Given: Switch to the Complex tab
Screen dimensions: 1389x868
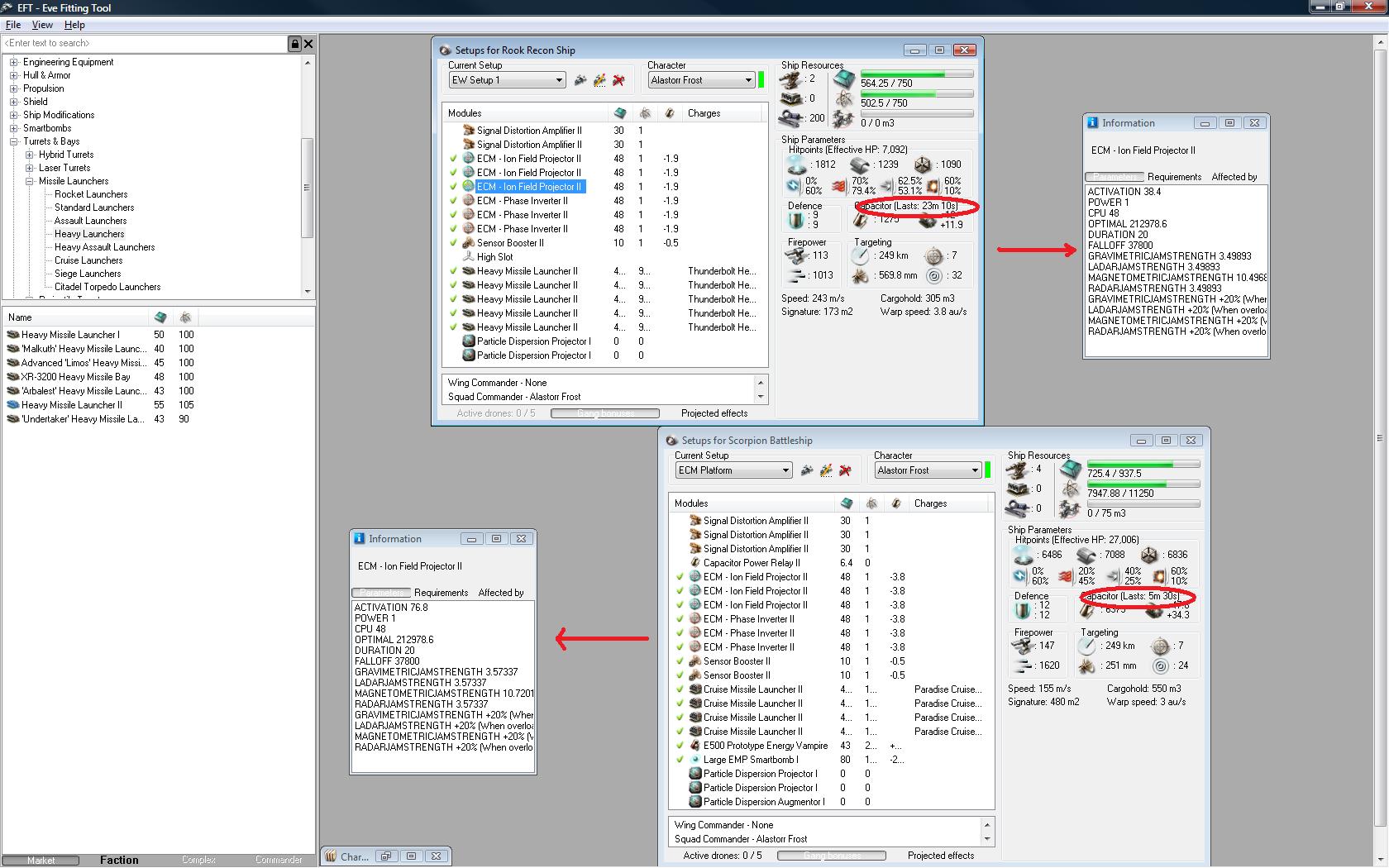Looking at the screenshot, I should pos(198,860).
